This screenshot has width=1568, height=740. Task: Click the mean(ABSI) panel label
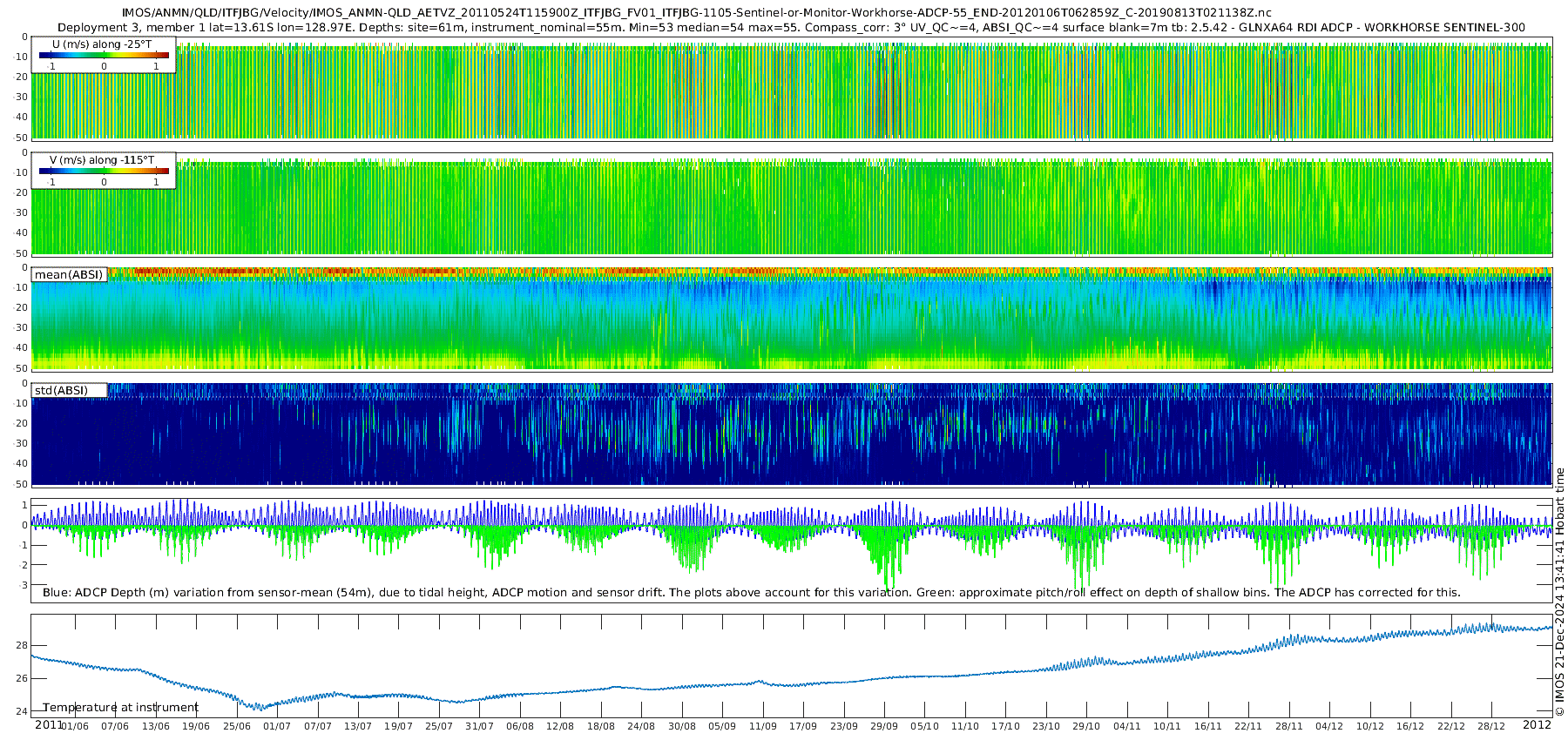69,275
